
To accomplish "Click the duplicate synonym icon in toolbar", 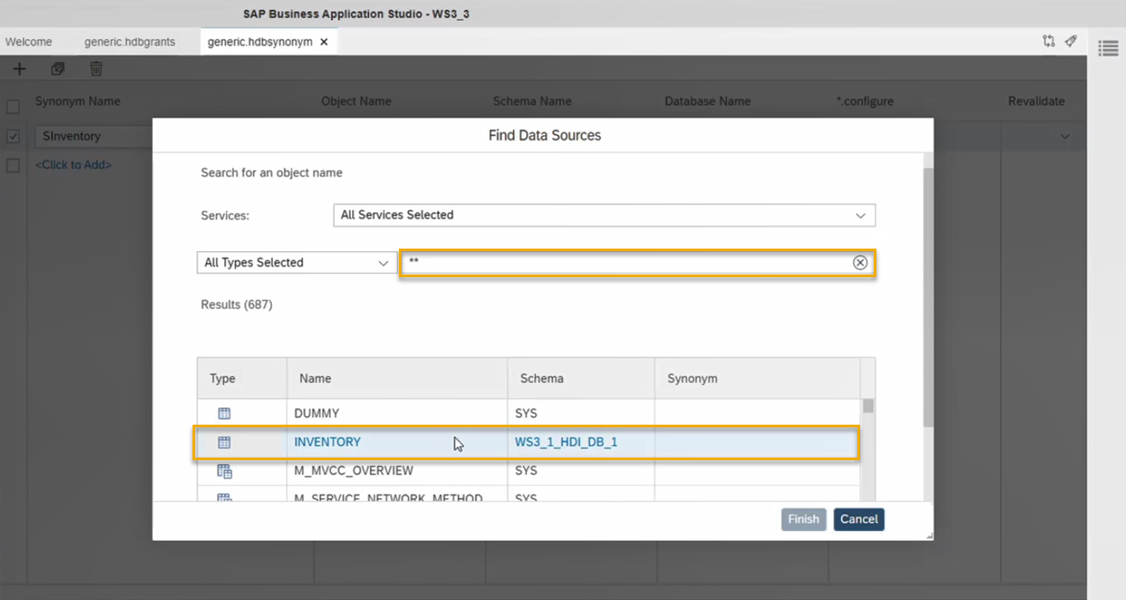I will 57,69.
